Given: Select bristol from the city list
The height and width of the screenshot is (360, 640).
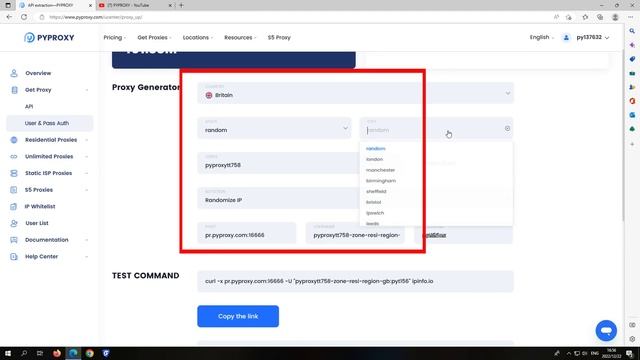Looking at the screenshot, I should click(x=373, y=202).
